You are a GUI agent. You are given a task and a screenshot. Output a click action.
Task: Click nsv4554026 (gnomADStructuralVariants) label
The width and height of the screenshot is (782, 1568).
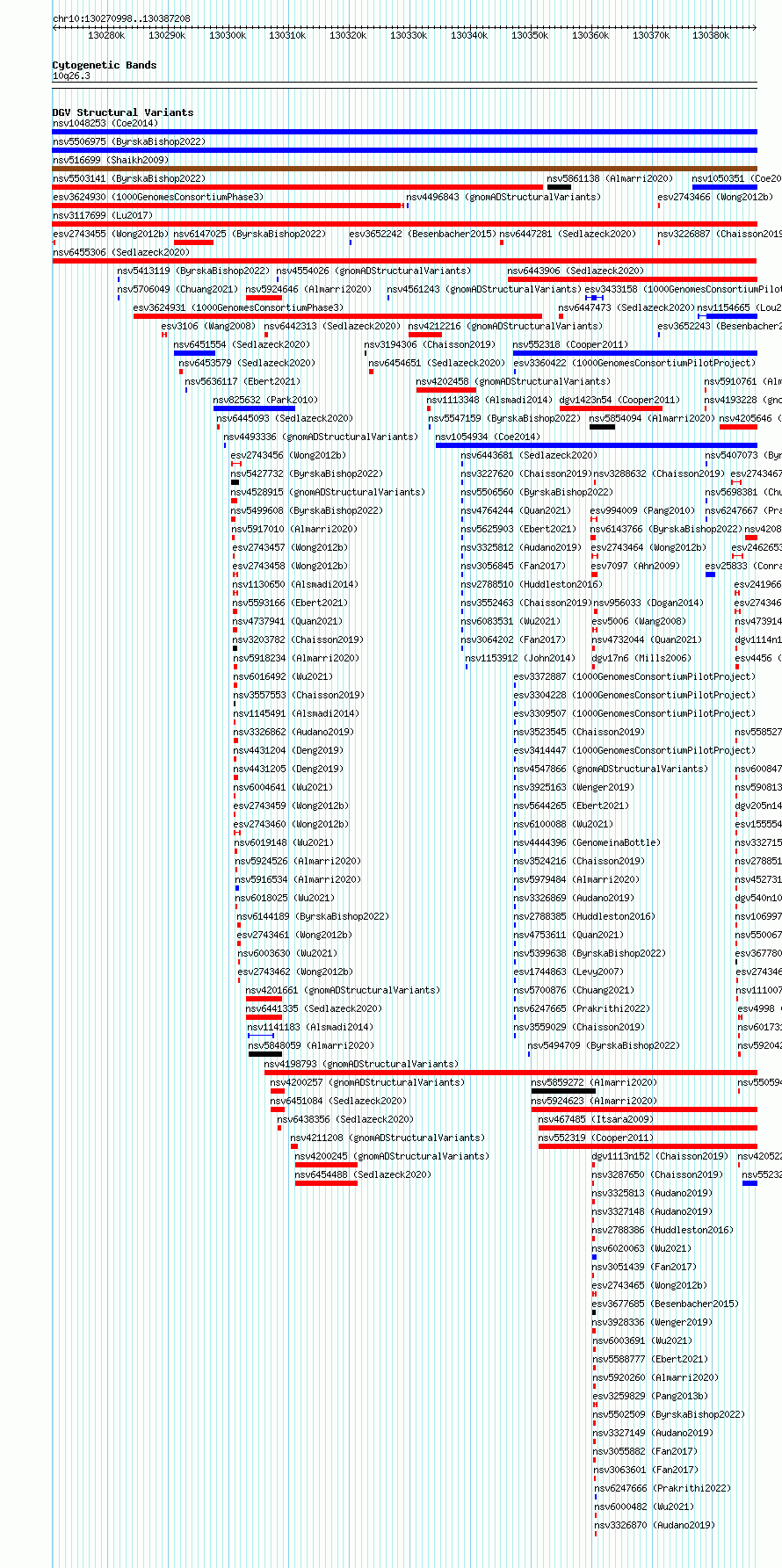373,271
